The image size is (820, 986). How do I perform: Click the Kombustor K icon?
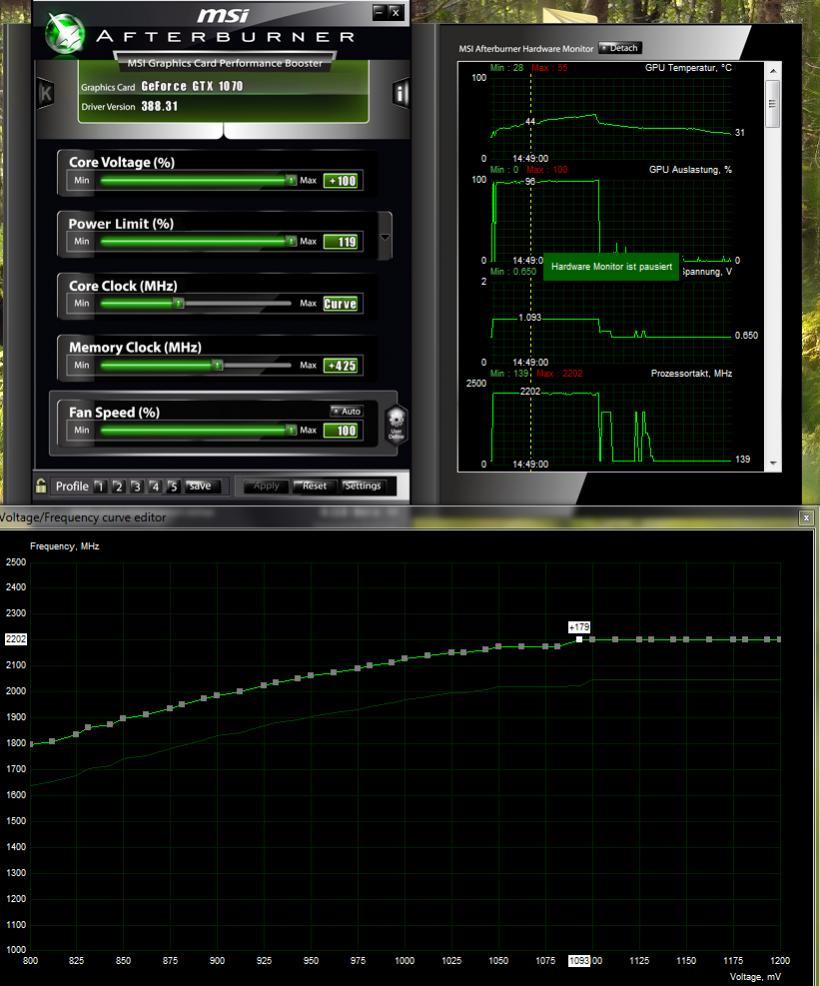(46, 94)
